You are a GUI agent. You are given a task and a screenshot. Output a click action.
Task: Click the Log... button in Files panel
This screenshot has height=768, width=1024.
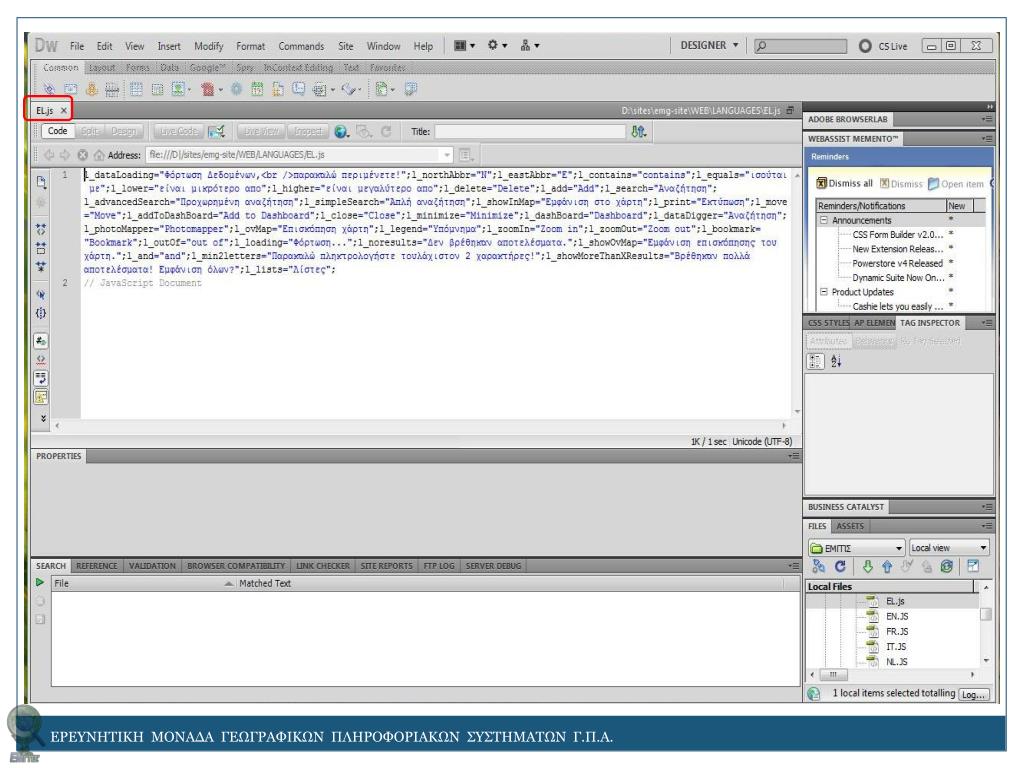973,694
